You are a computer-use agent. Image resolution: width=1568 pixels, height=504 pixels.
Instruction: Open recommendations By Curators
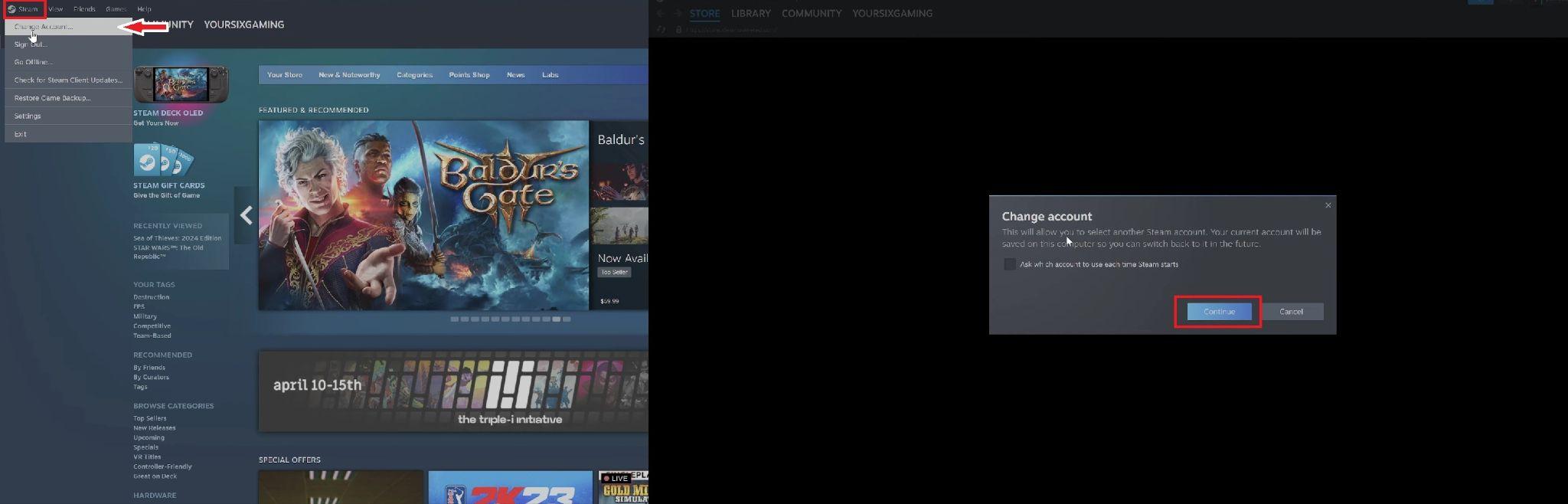tap(151, 377)
